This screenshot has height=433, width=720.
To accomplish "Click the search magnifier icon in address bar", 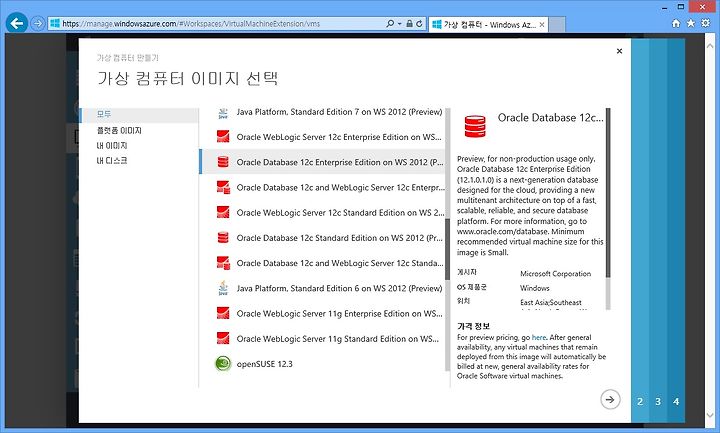I will 390,23.
